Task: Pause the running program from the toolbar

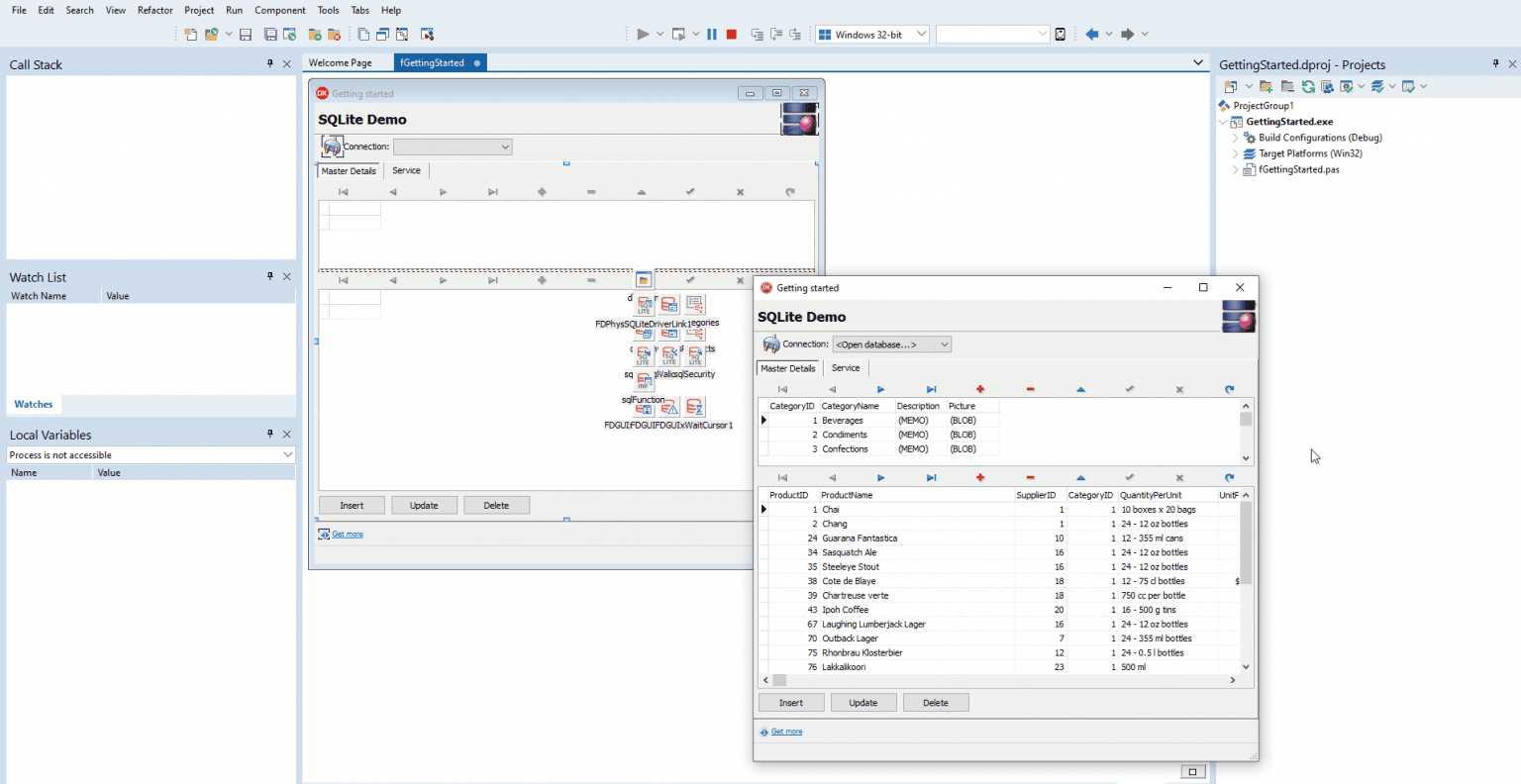Action: [x=712, y=35]
